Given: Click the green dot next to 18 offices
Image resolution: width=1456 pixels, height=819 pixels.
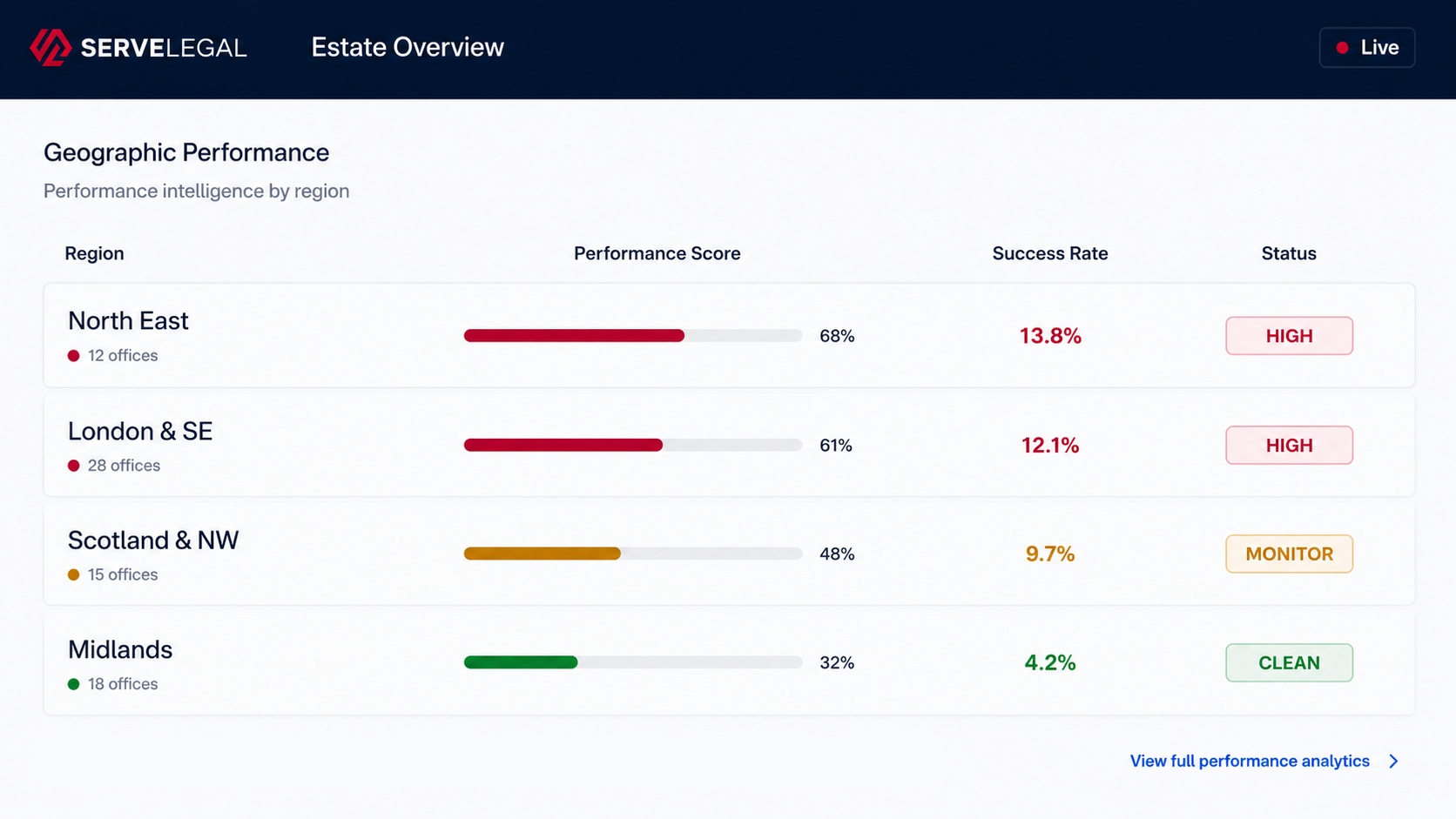Looking at the screenshot, I should (x=74, y=684).
